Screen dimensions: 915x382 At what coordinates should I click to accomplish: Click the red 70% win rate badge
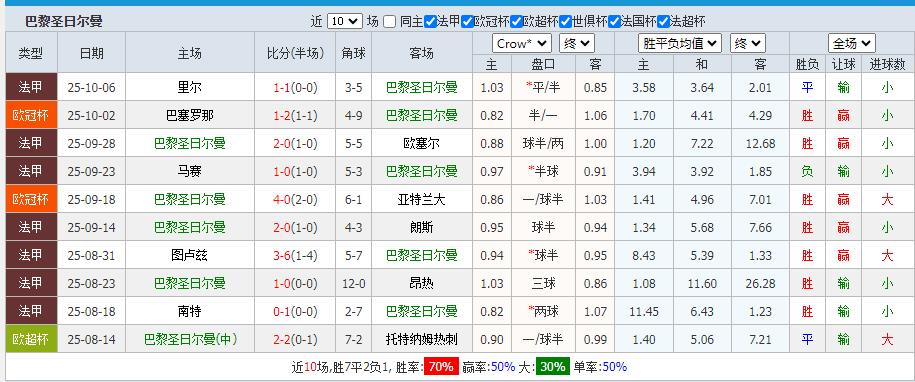coord(442,367)
